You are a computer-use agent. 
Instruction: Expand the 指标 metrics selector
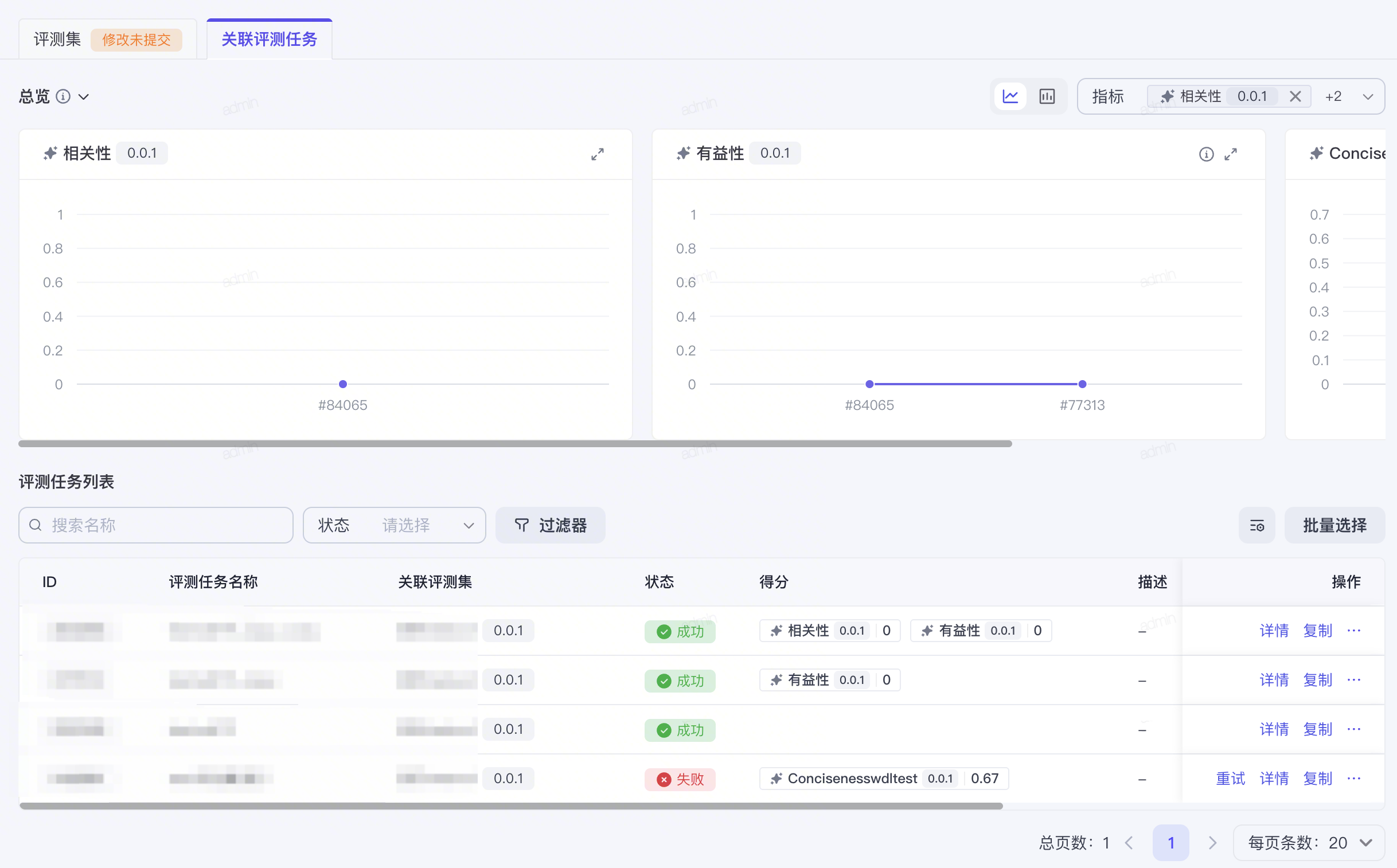(1368, 96)
